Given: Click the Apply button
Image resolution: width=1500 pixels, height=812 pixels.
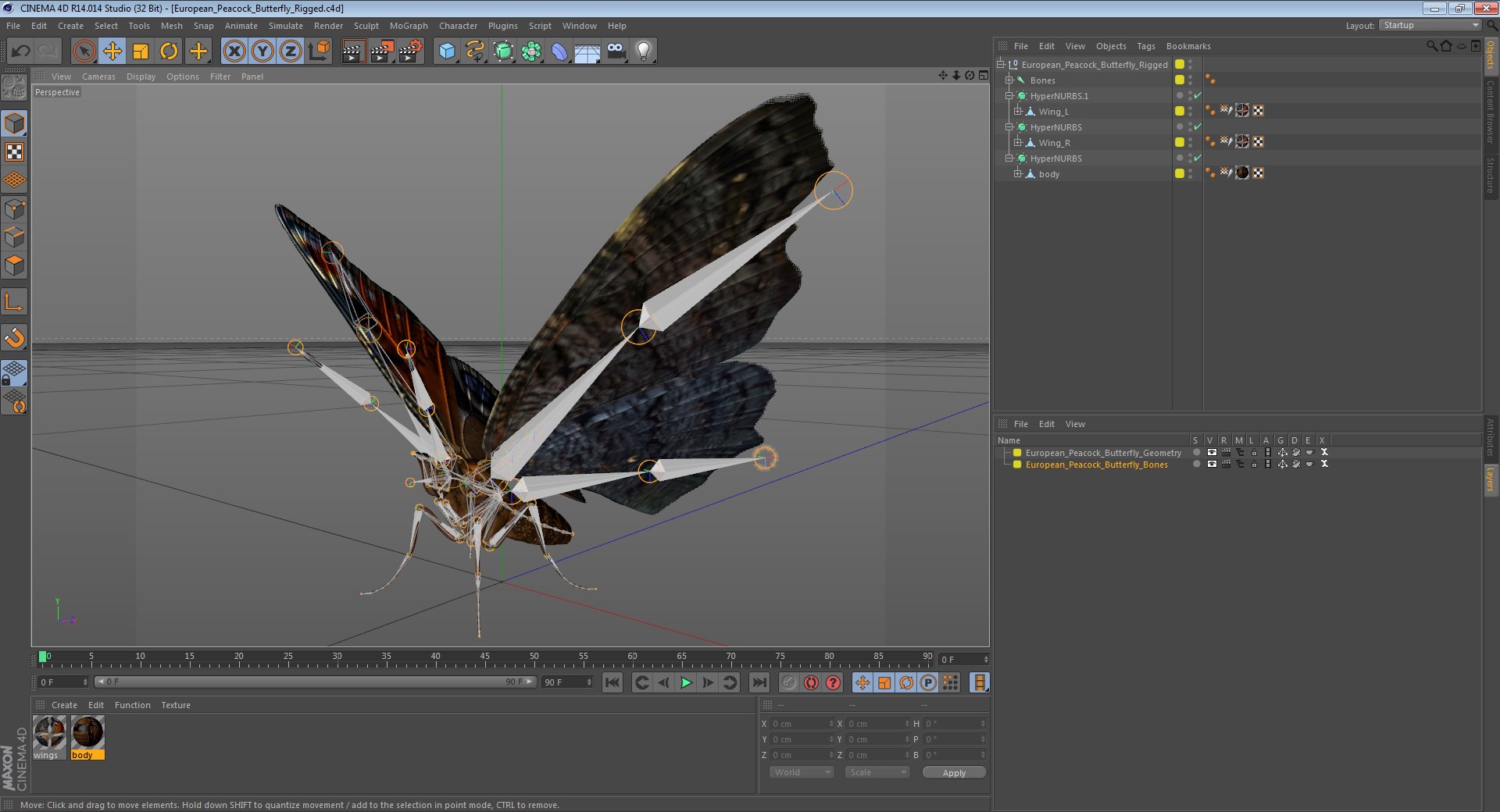Looking at the screenshot, I should (x=954, y=773).
